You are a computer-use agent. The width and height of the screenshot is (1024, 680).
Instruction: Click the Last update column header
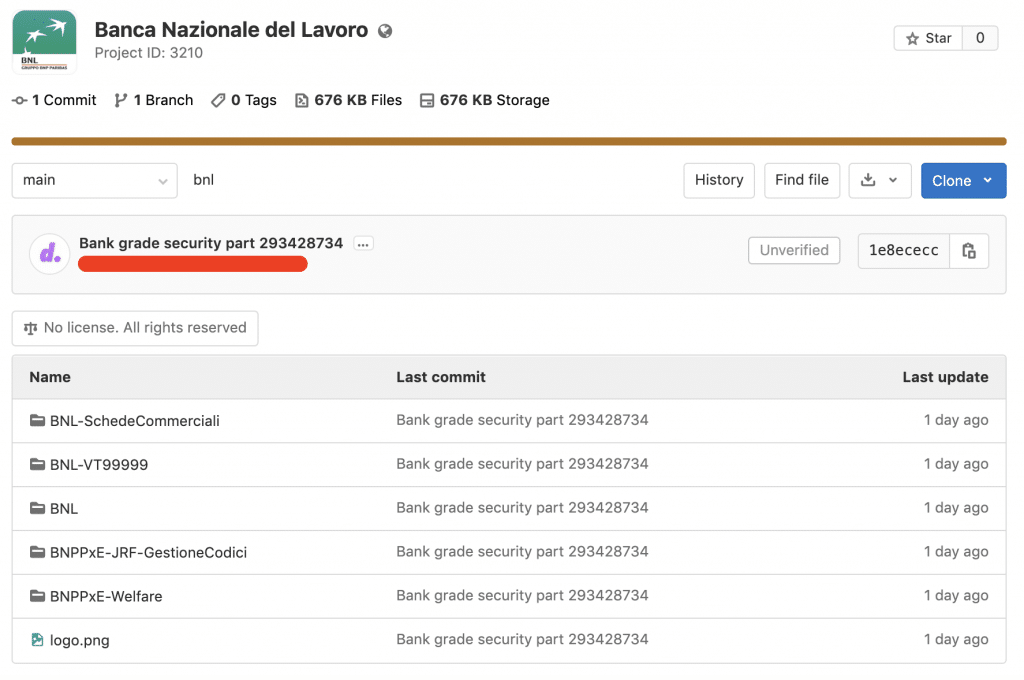(x=945, y=377)
